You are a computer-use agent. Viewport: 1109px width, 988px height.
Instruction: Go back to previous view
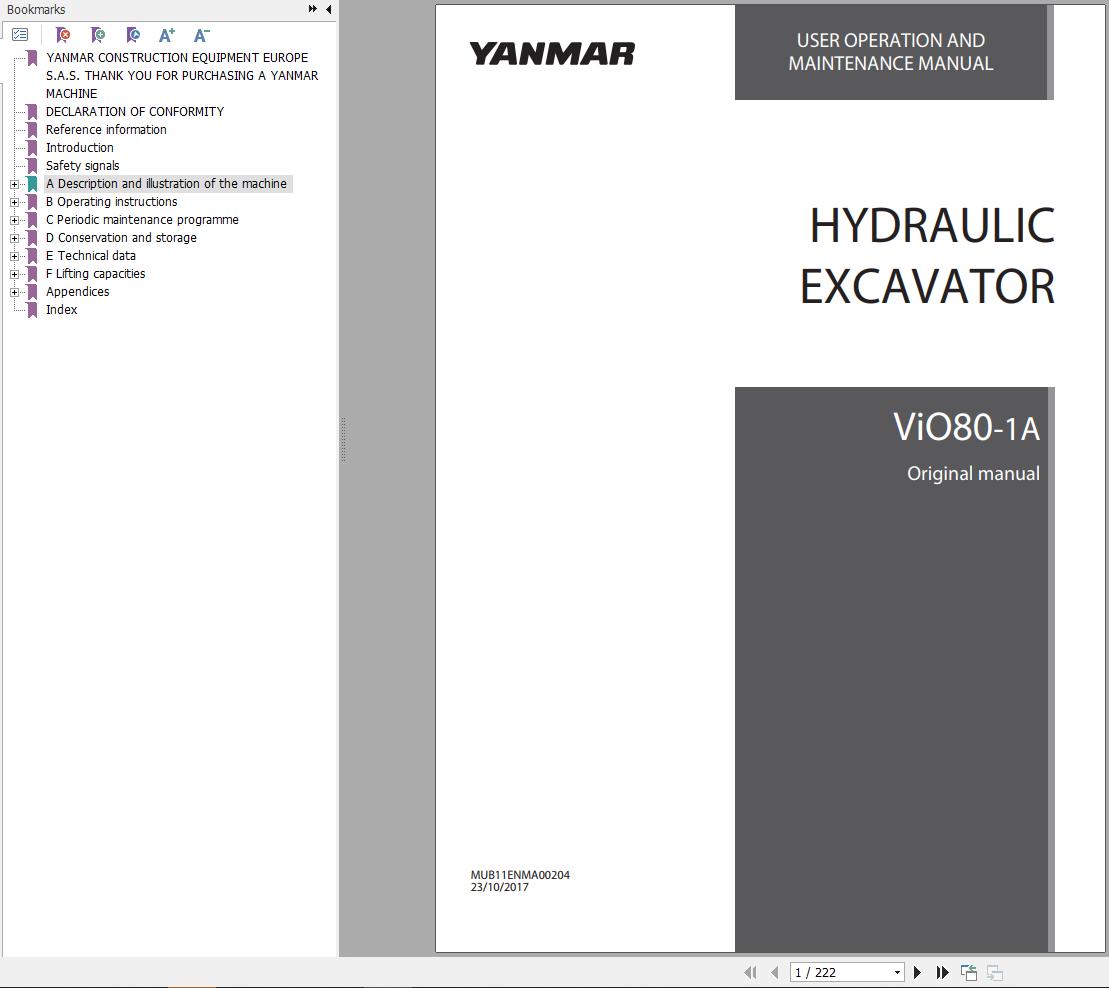click(968, 971)
